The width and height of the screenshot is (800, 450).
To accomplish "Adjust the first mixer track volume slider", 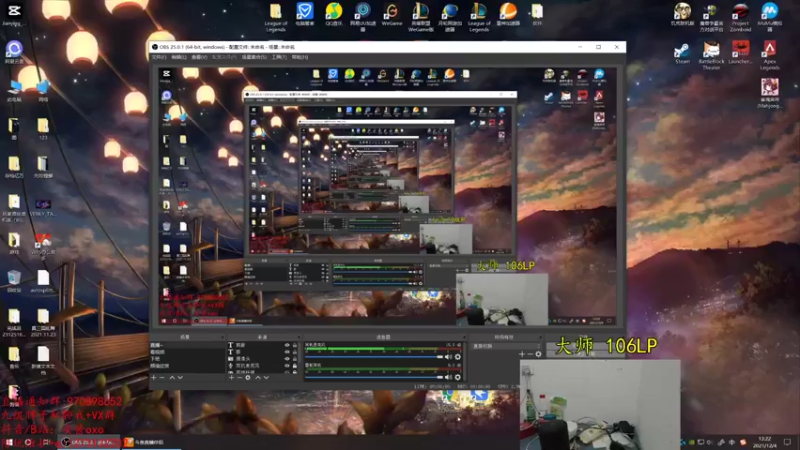I will [374, 357].
